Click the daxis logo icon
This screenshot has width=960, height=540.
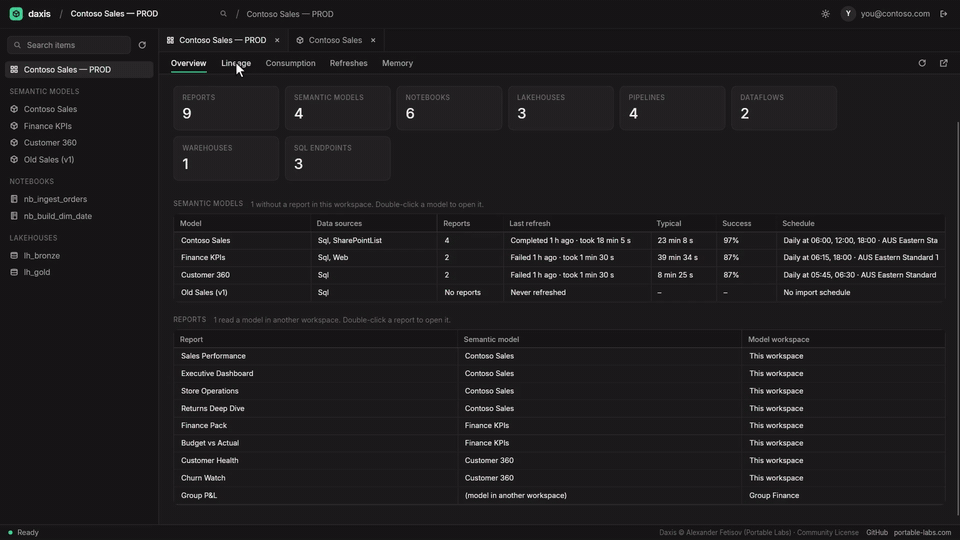pos(16,13)
